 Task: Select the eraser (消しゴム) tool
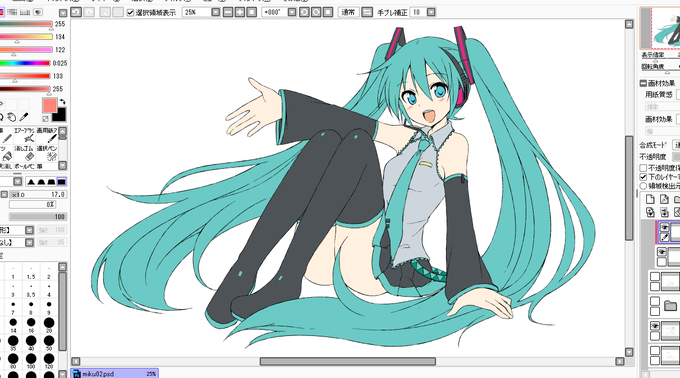click(x=25, y=153)
